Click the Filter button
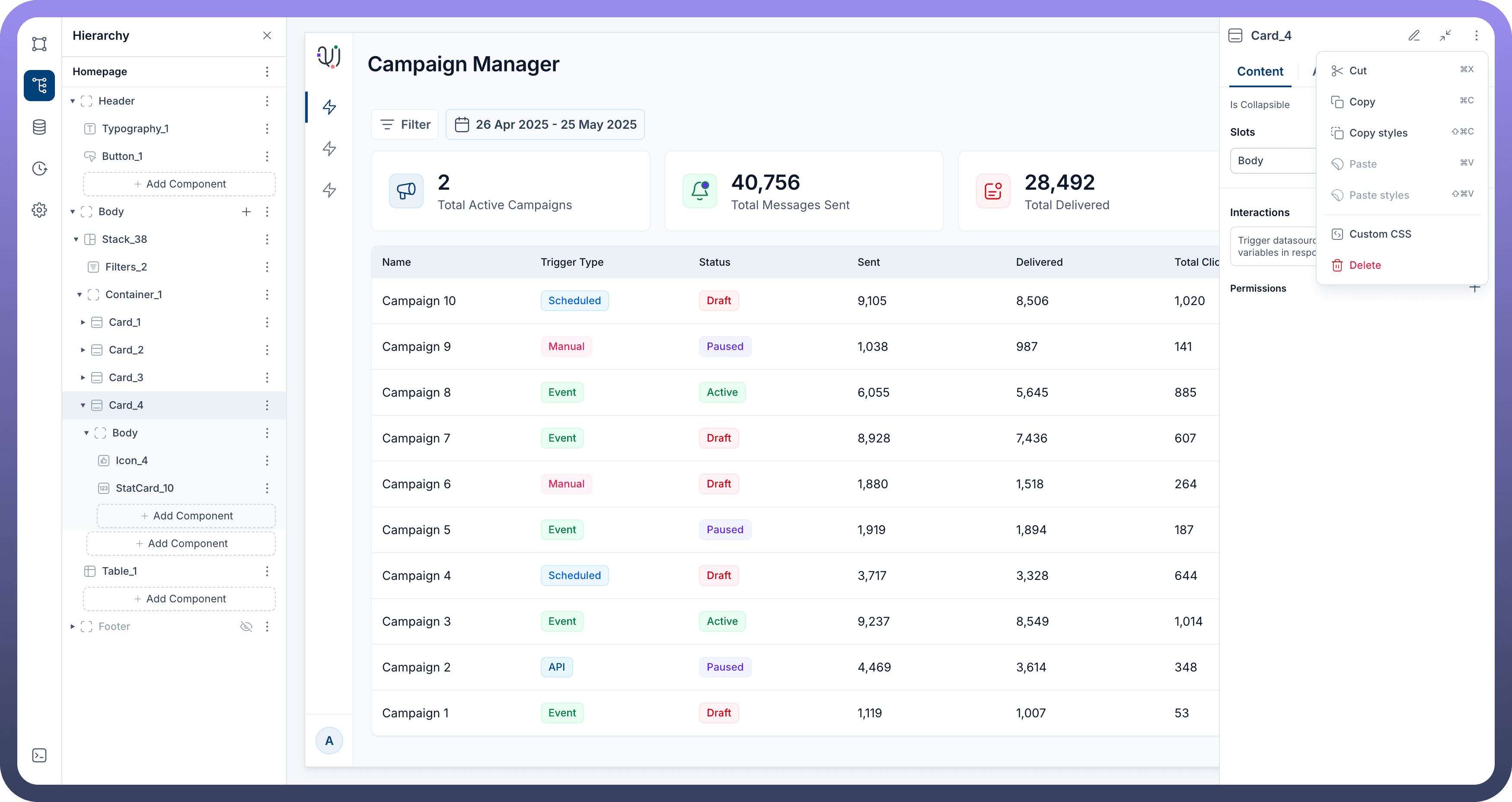1512x802 pixels. [x=405, y=124]
